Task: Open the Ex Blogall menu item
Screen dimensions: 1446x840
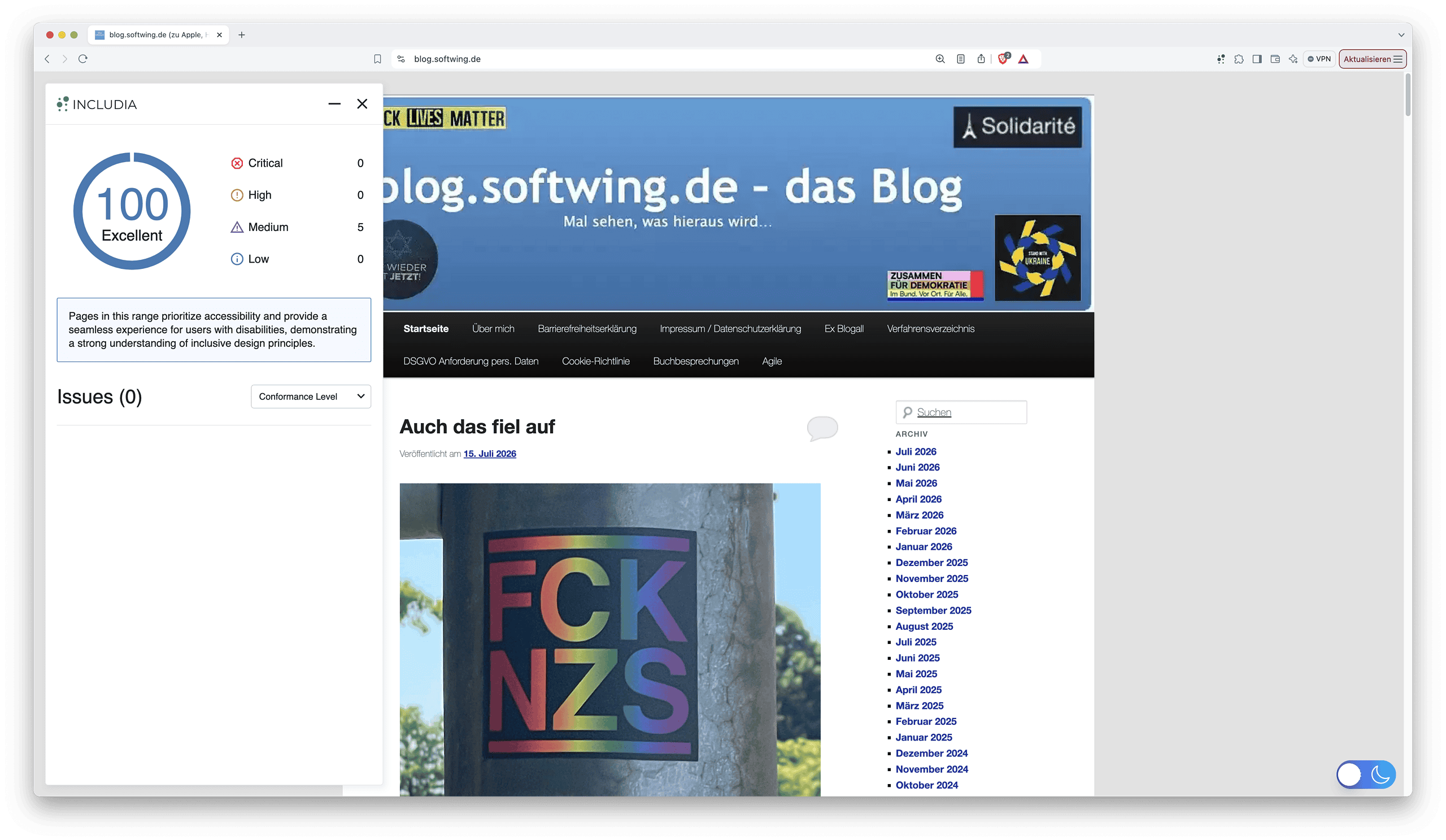Action: pos(844,329)
